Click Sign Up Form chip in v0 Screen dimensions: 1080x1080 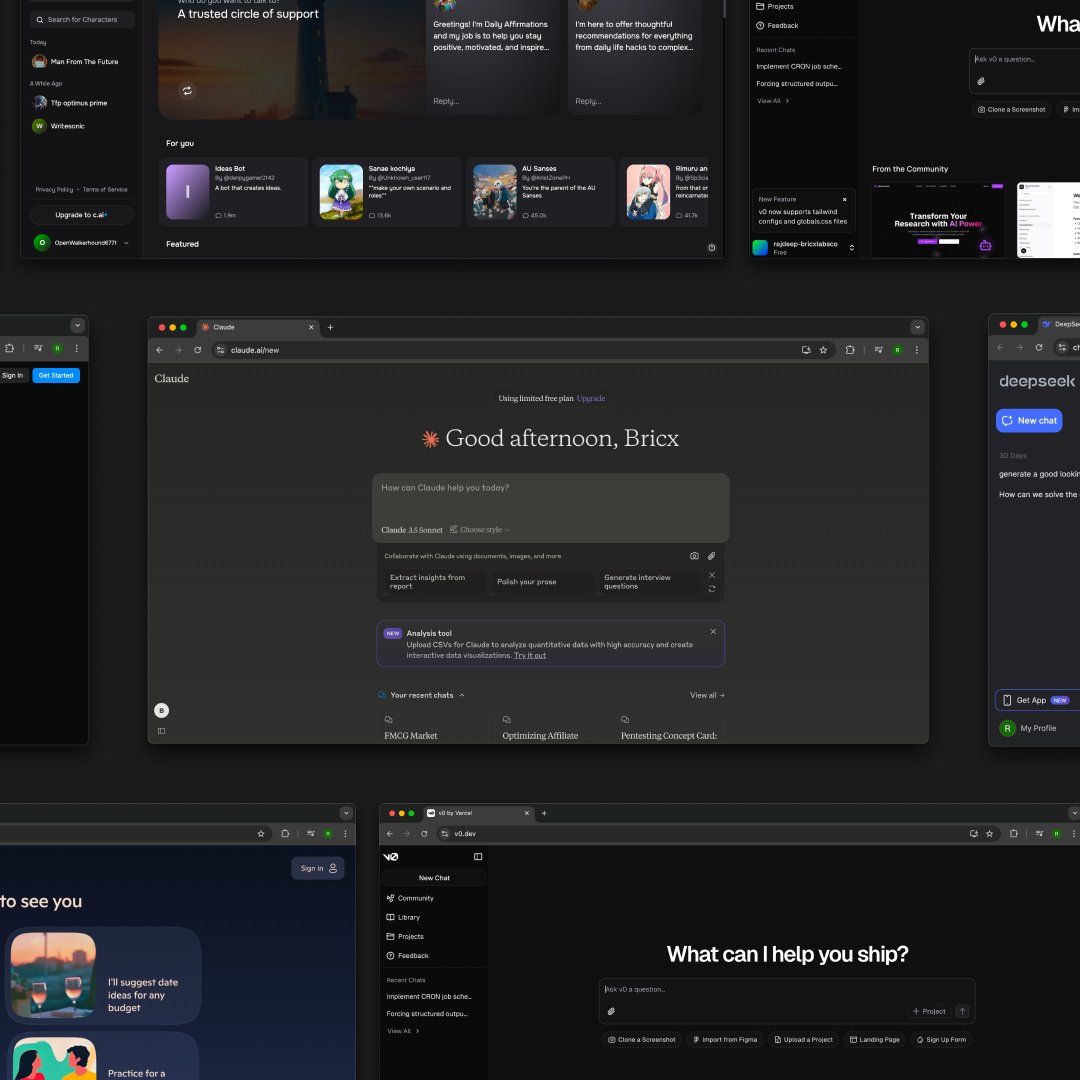(941, 1039)
